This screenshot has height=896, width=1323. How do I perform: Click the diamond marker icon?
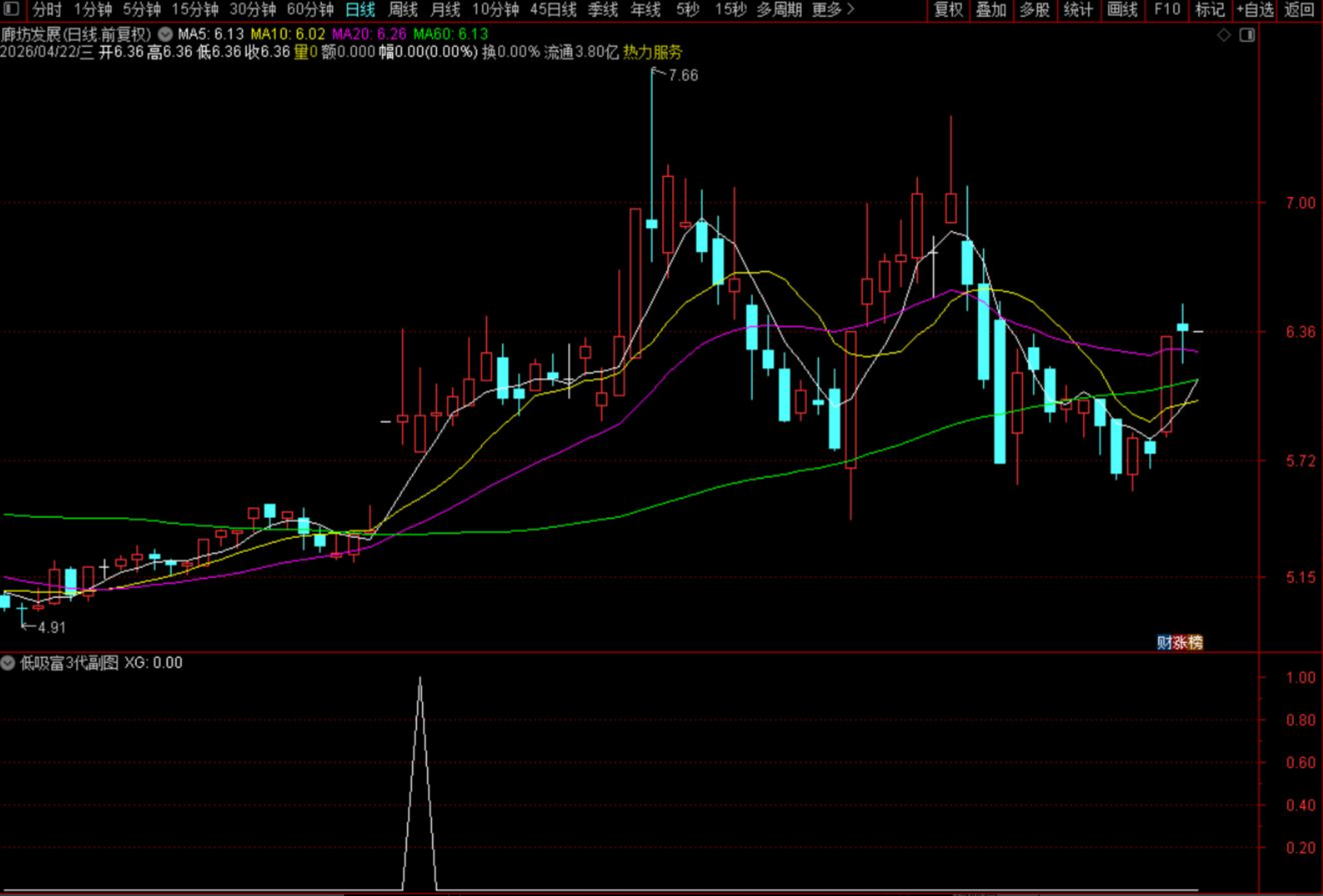[x=1223, y=35]
